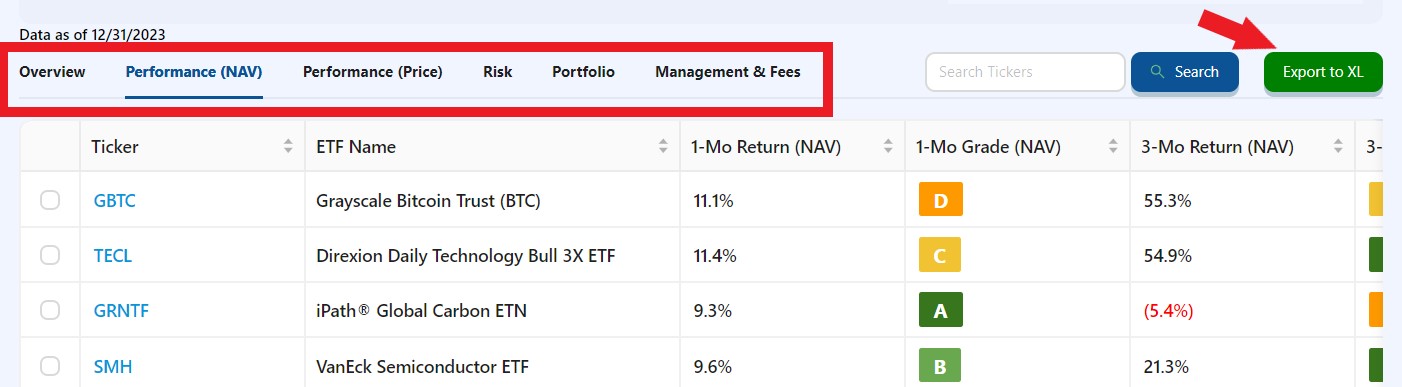The width and height of the screenshot is (1402, 387).
Task: Open the SMH ticker link
Action: (x=113, y=366)
